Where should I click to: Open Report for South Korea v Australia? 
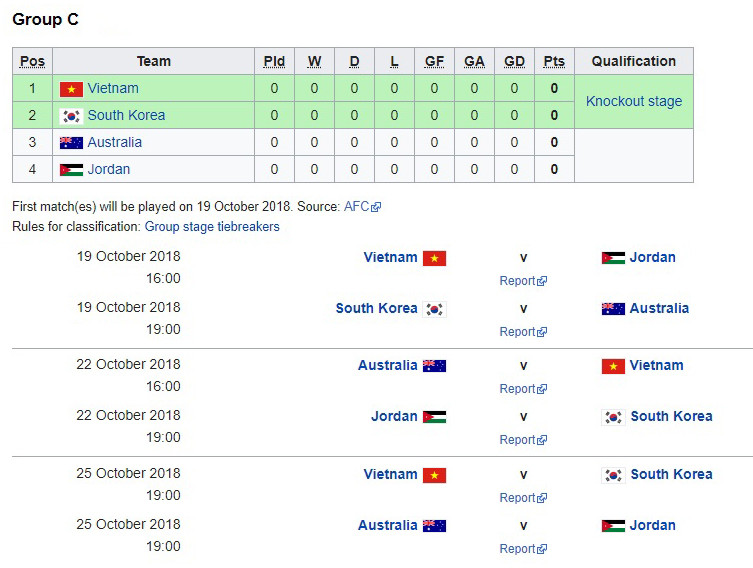(x=518, y=332)
